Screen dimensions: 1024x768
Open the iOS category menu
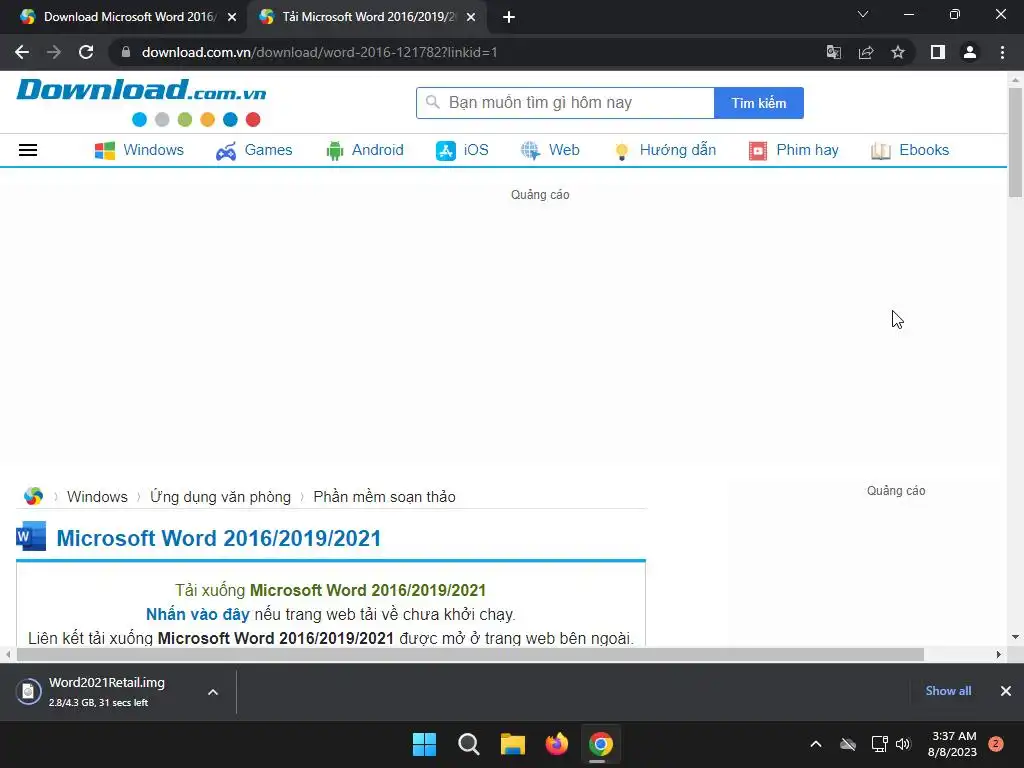tap(462, 150)
